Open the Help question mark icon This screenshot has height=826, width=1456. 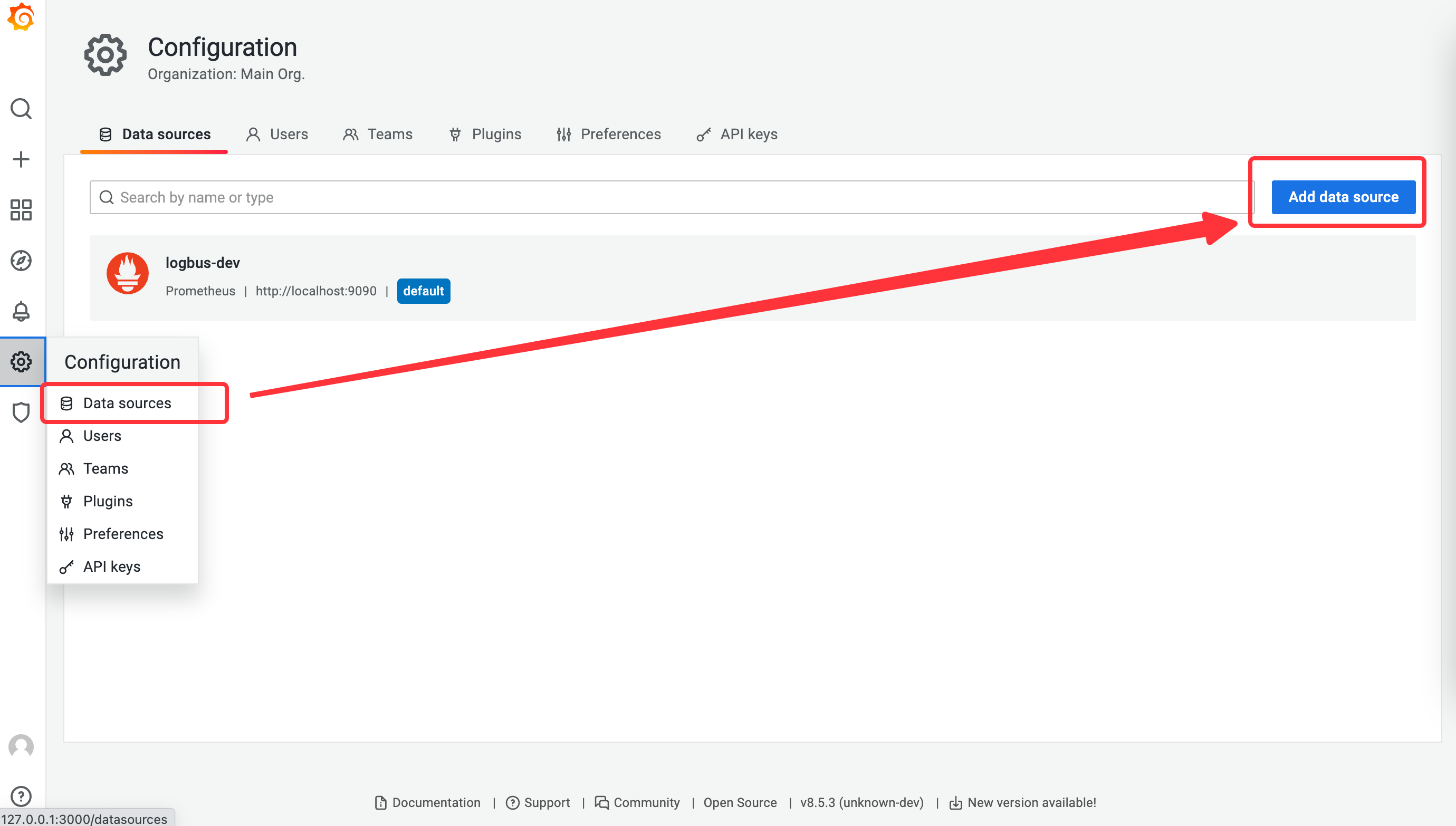pyautogui.click(x=21, y=796)
